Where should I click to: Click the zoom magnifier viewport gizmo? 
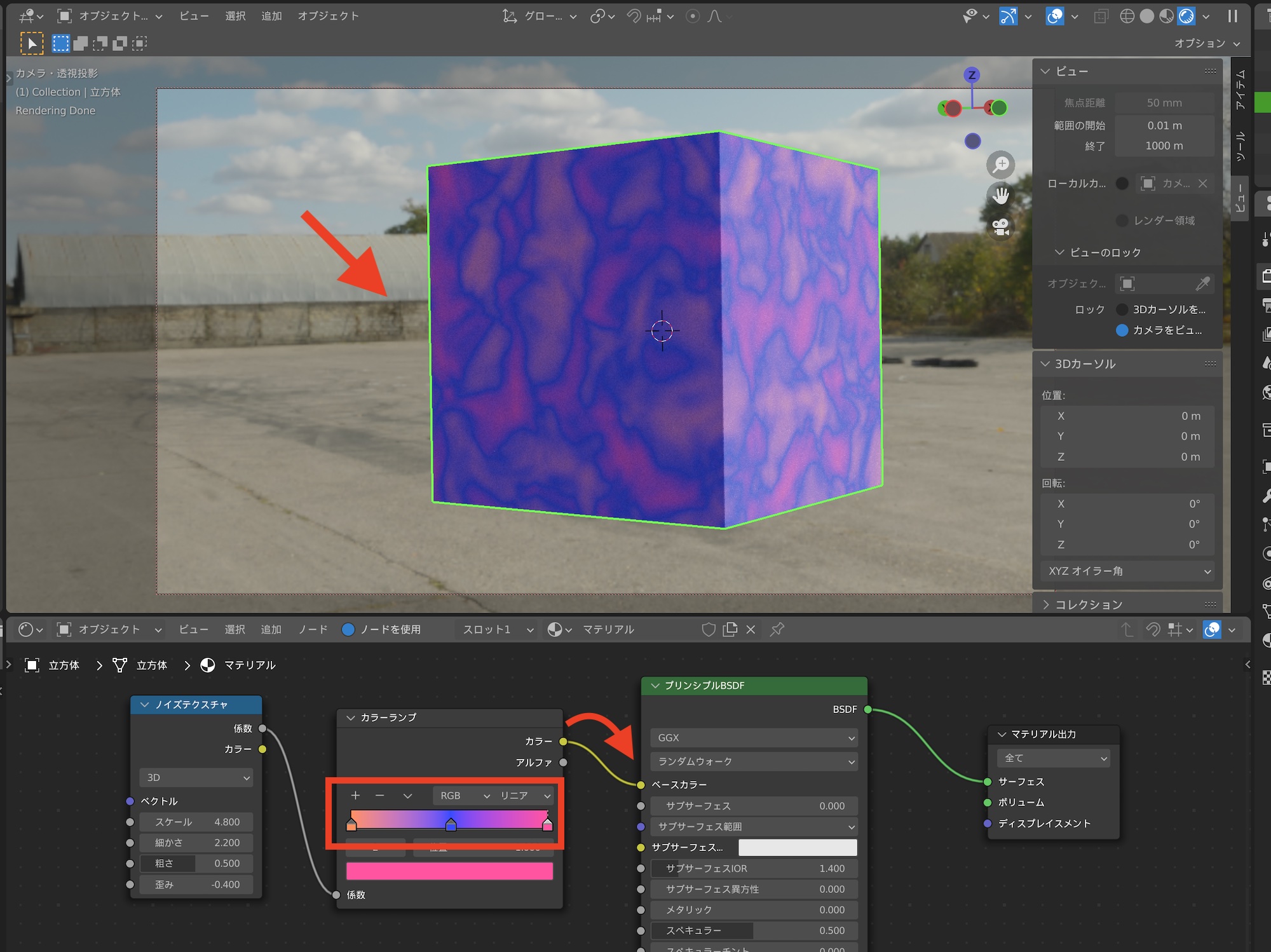1000,165
